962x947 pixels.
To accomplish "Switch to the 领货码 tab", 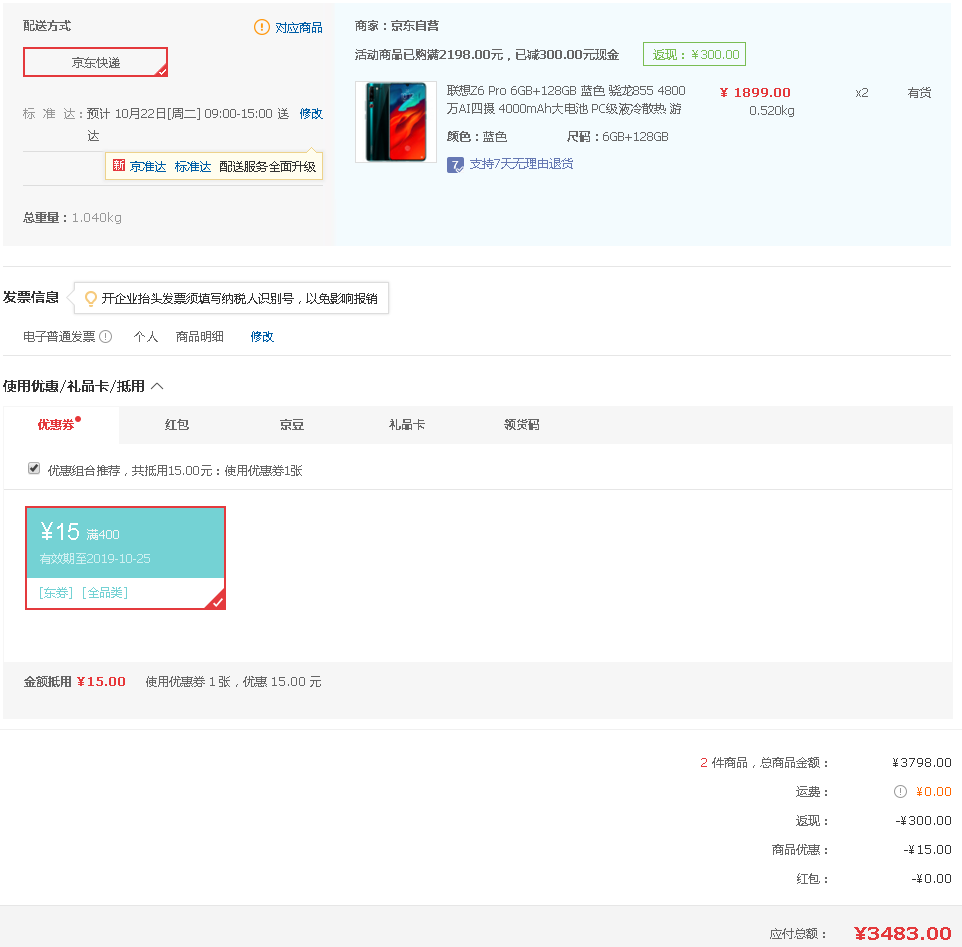I will 521,424.
